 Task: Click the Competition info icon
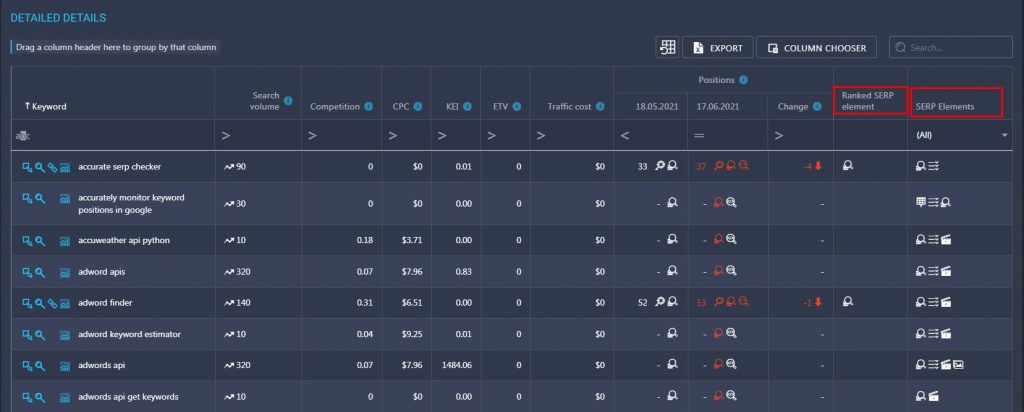[x=368, y=106]
